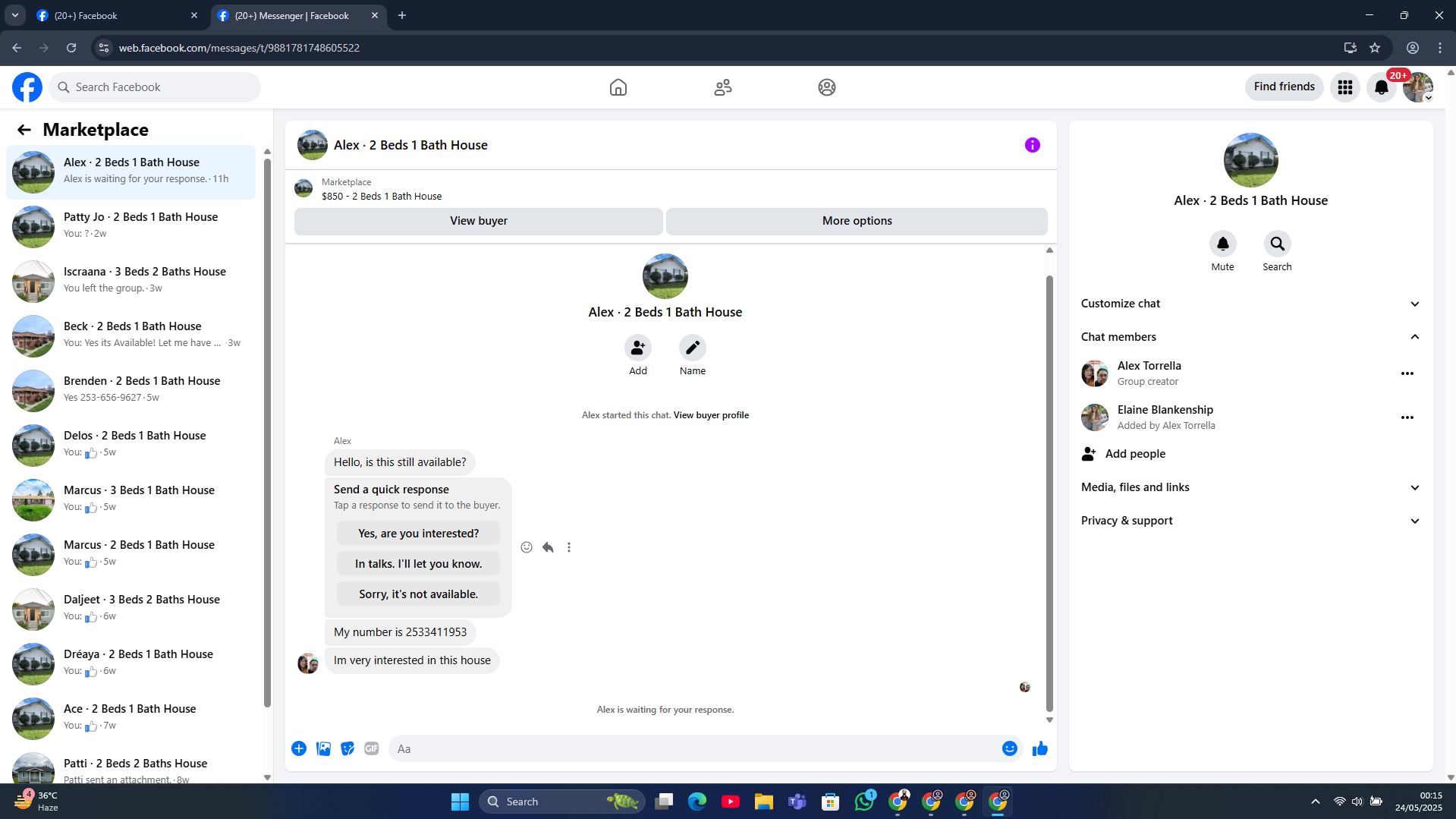Collapse Chat members section
Viewport: 1456px width, 819px height.
coord(1250,337)
